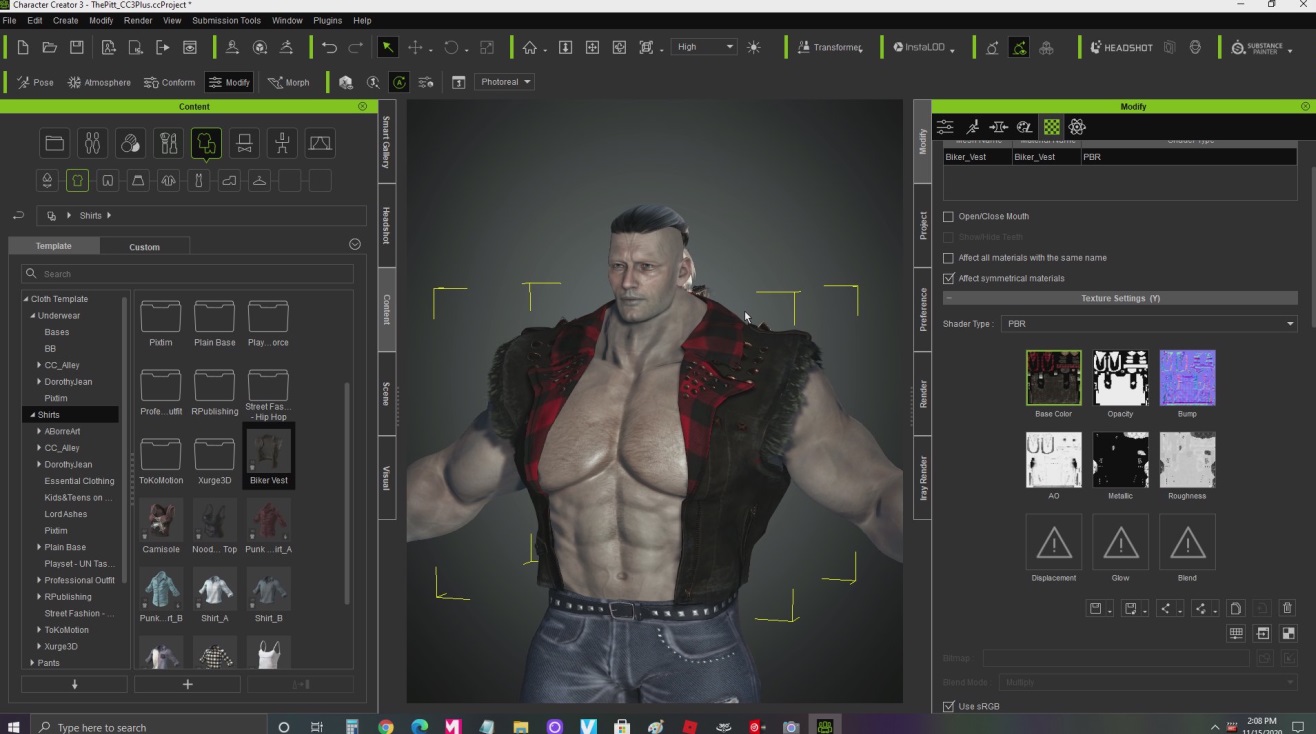Open the High quality dropdown
This screenshot has width=1316, height=734.
coord(704,47)
